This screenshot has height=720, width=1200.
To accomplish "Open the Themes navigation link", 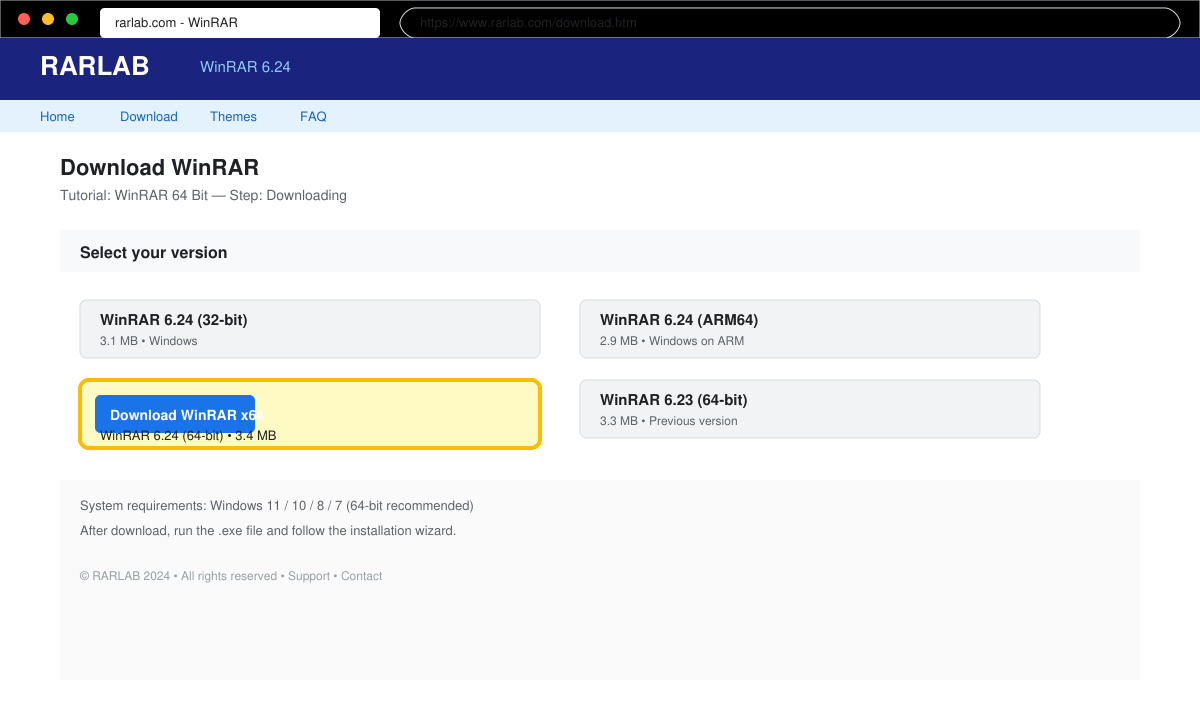I will coord(233,116).
